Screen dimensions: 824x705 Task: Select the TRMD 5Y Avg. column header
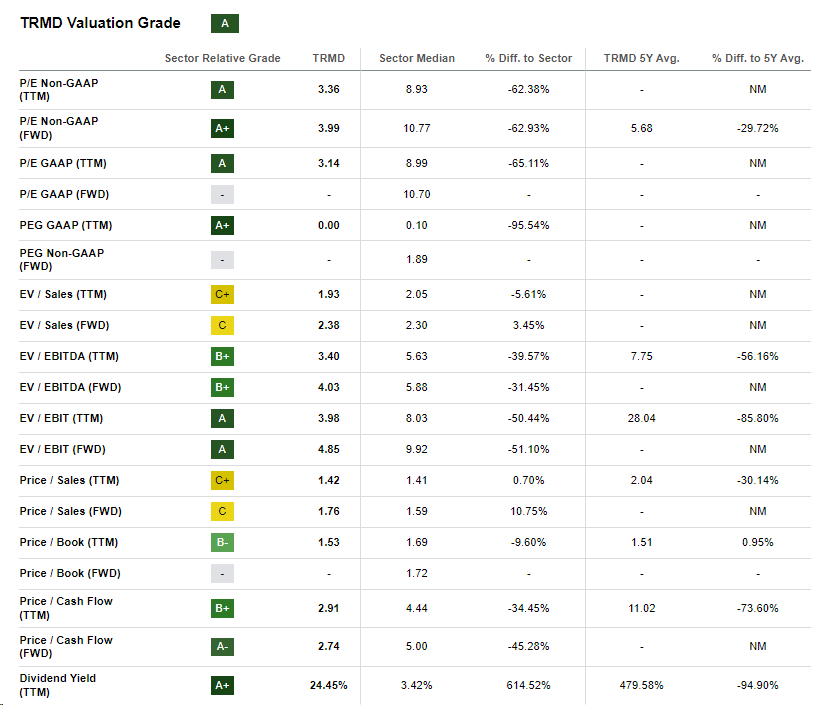tap(640, 58)
